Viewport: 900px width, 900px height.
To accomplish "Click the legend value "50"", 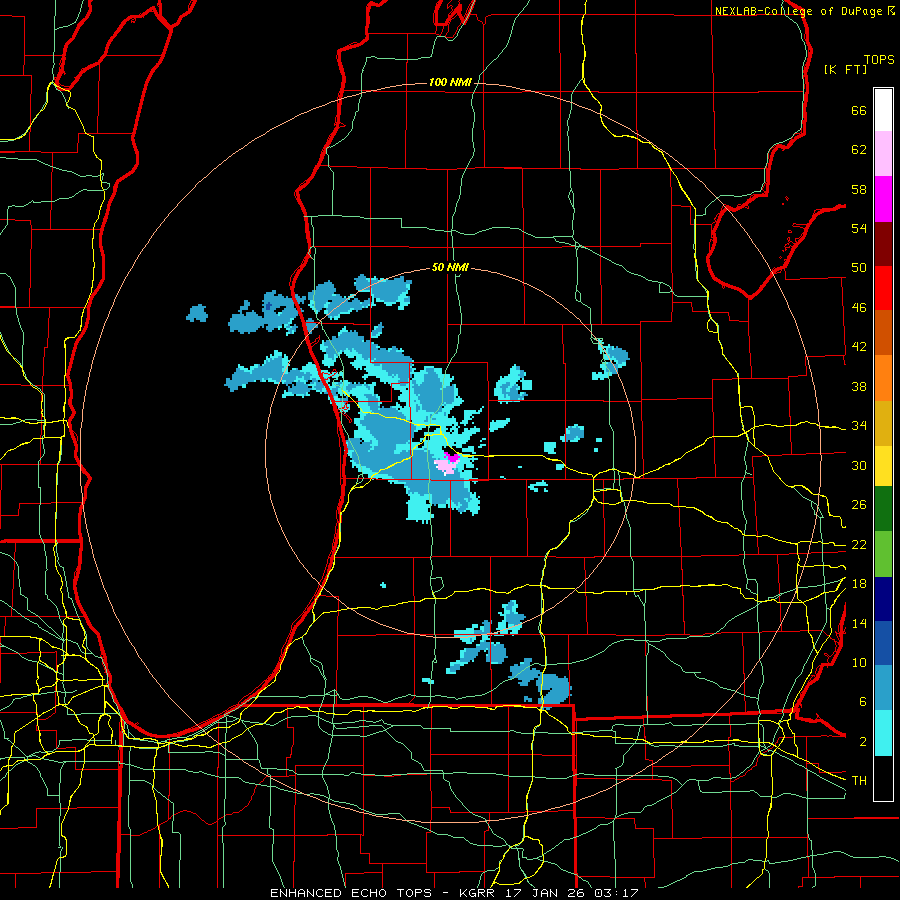I will 859,268.
